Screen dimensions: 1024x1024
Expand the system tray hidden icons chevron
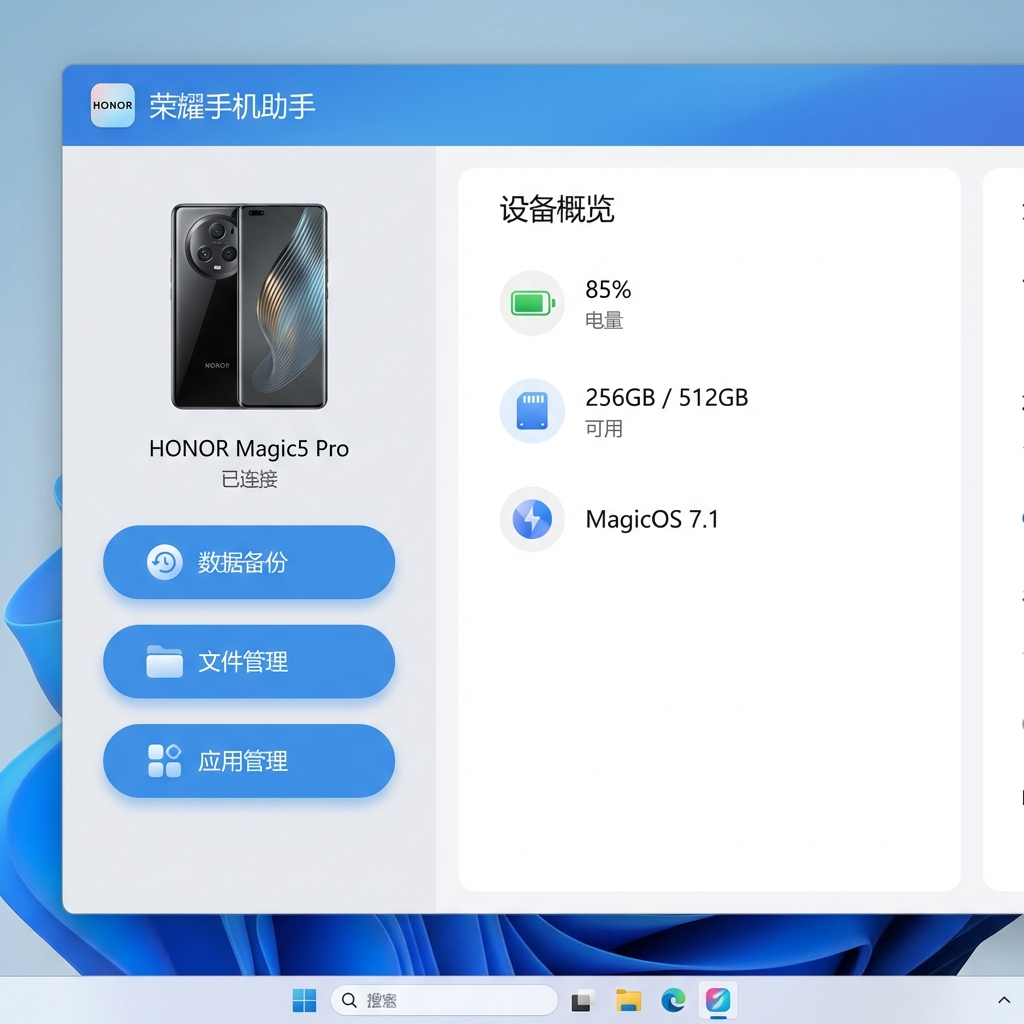(1004, 1000)
